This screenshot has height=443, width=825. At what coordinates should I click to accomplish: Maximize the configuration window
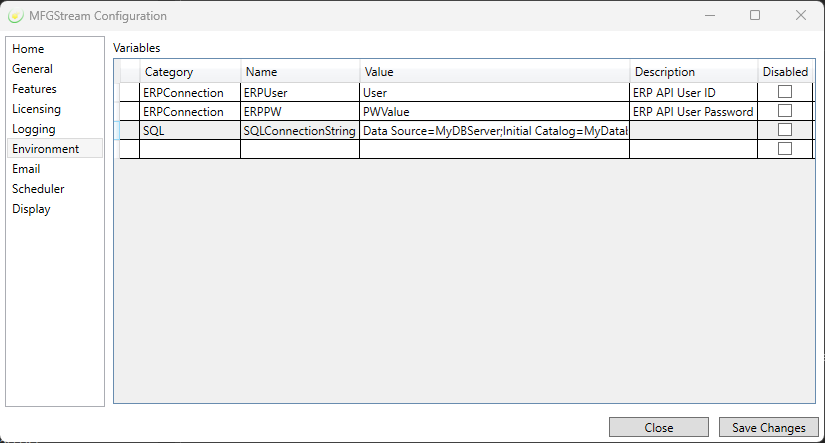tap(755, 16)
